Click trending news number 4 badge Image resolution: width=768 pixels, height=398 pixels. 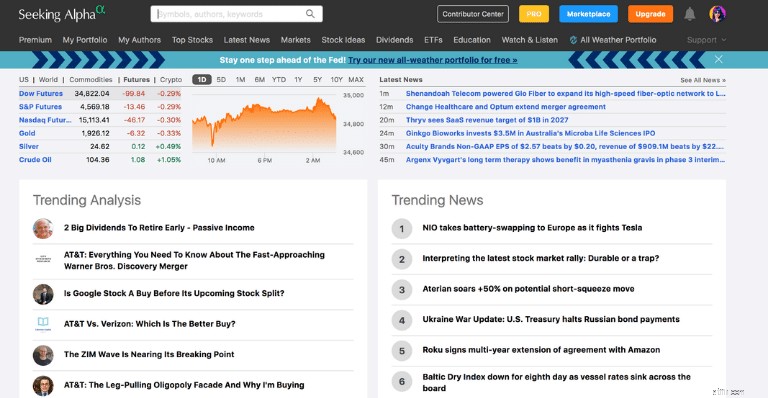(402, 320)
